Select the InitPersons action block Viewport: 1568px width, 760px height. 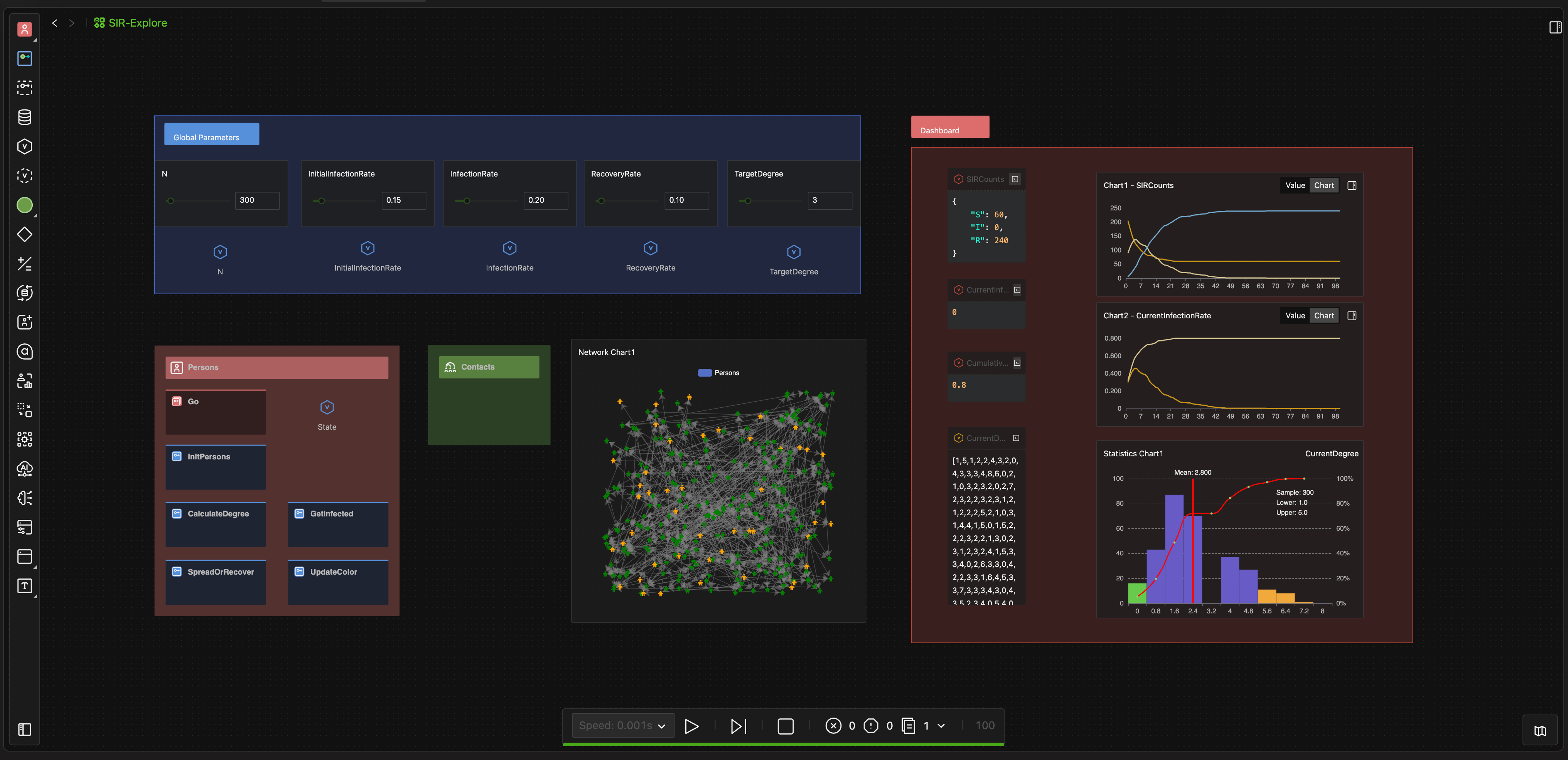[216, 467]
